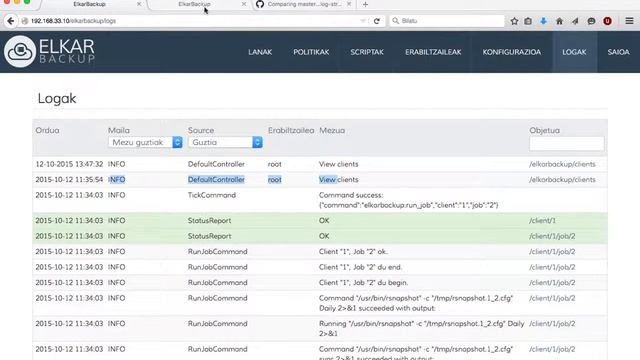The height and width of the screenshot is (360, 640).
Task: Click OK message in /client/1 row
Action: pos(324,220)
